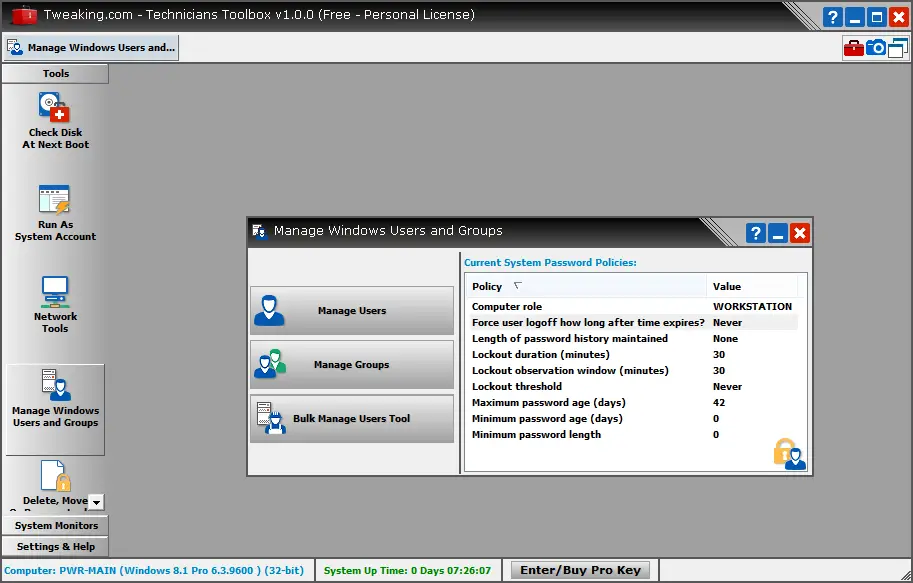The width and height of the screenshot is (913, 583).
Task: Click the System Up Time status text
Action: [x=407, y=570]
